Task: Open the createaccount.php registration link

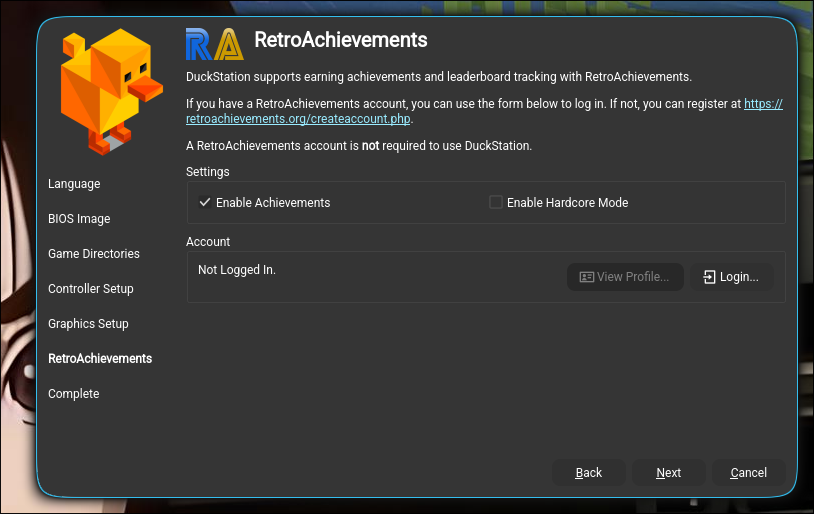Action: (298, 119)
